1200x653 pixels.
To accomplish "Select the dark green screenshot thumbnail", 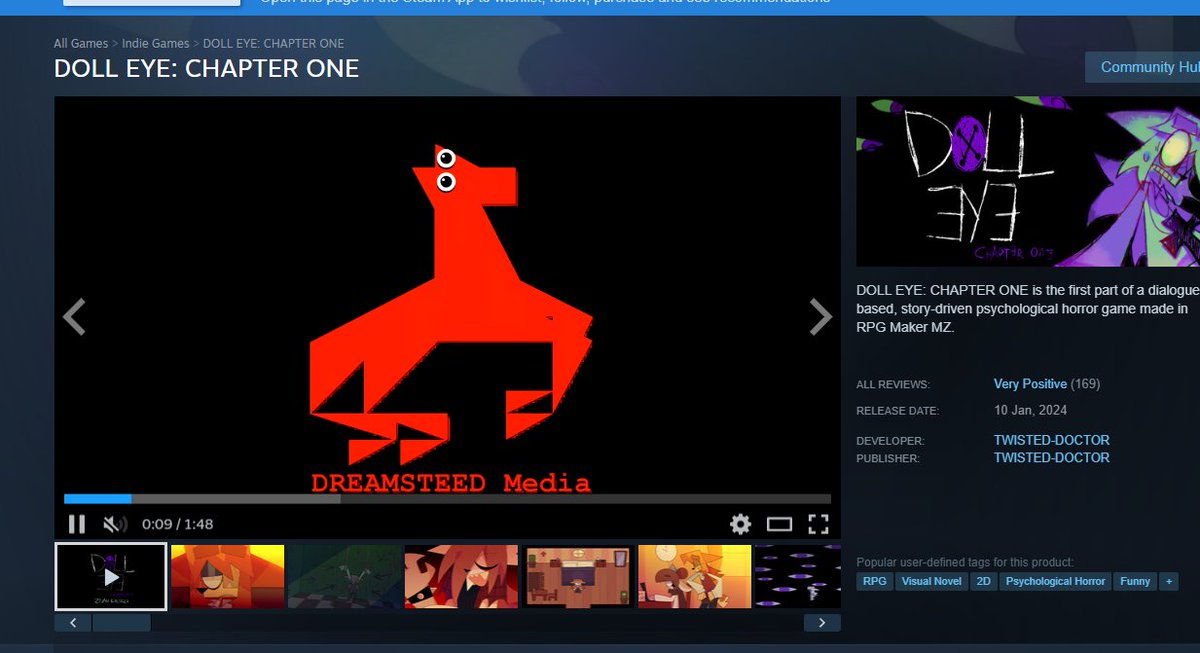I will (x=344, y=577).
